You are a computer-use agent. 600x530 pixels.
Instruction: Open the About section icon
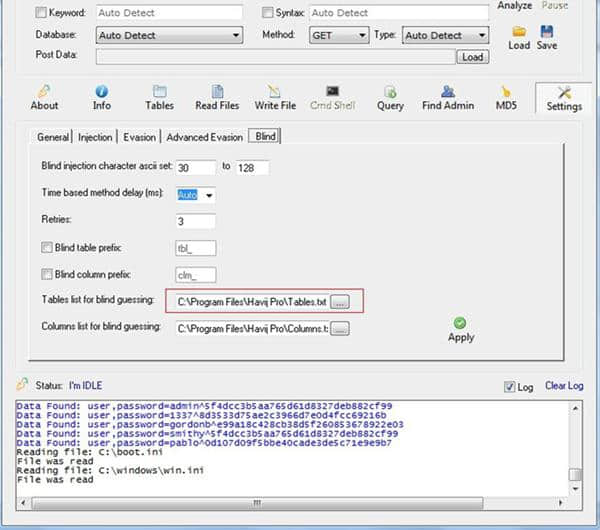(45, 91)
